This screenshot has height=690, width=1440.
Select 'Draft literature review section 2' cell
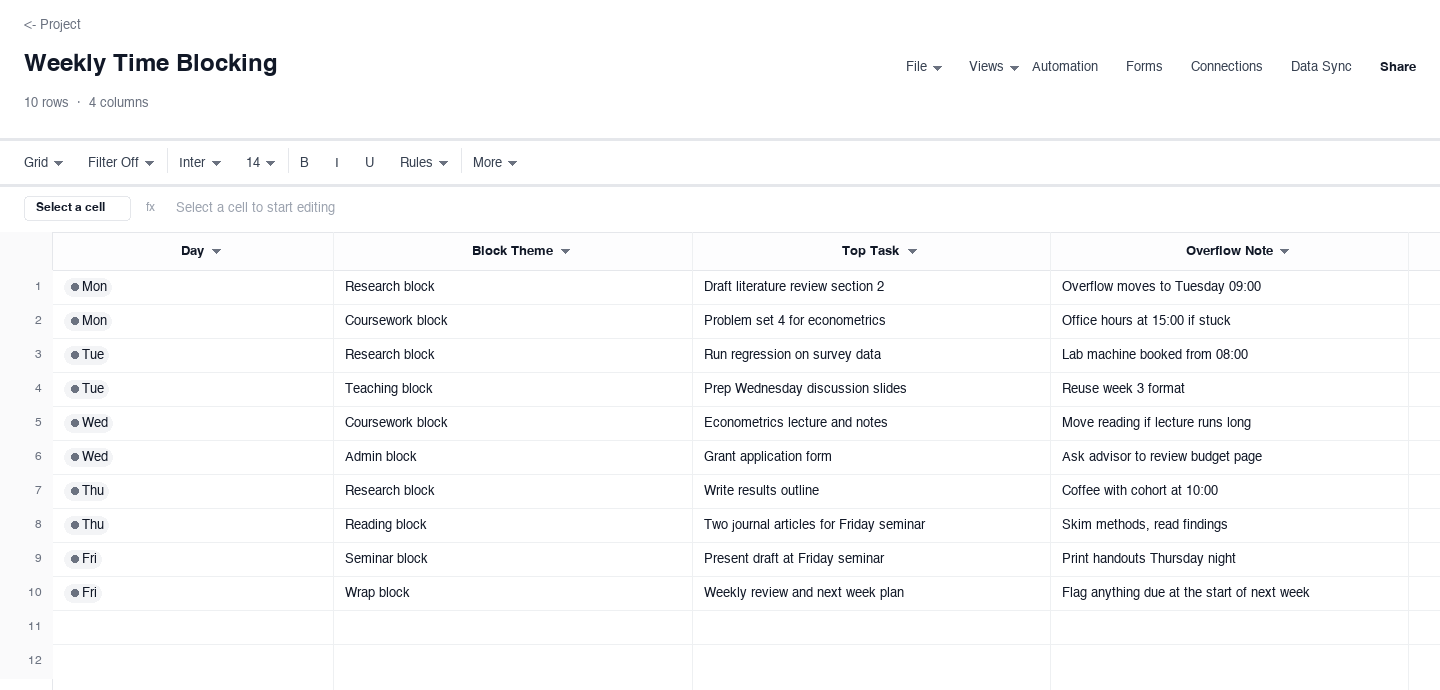point(871,287)
